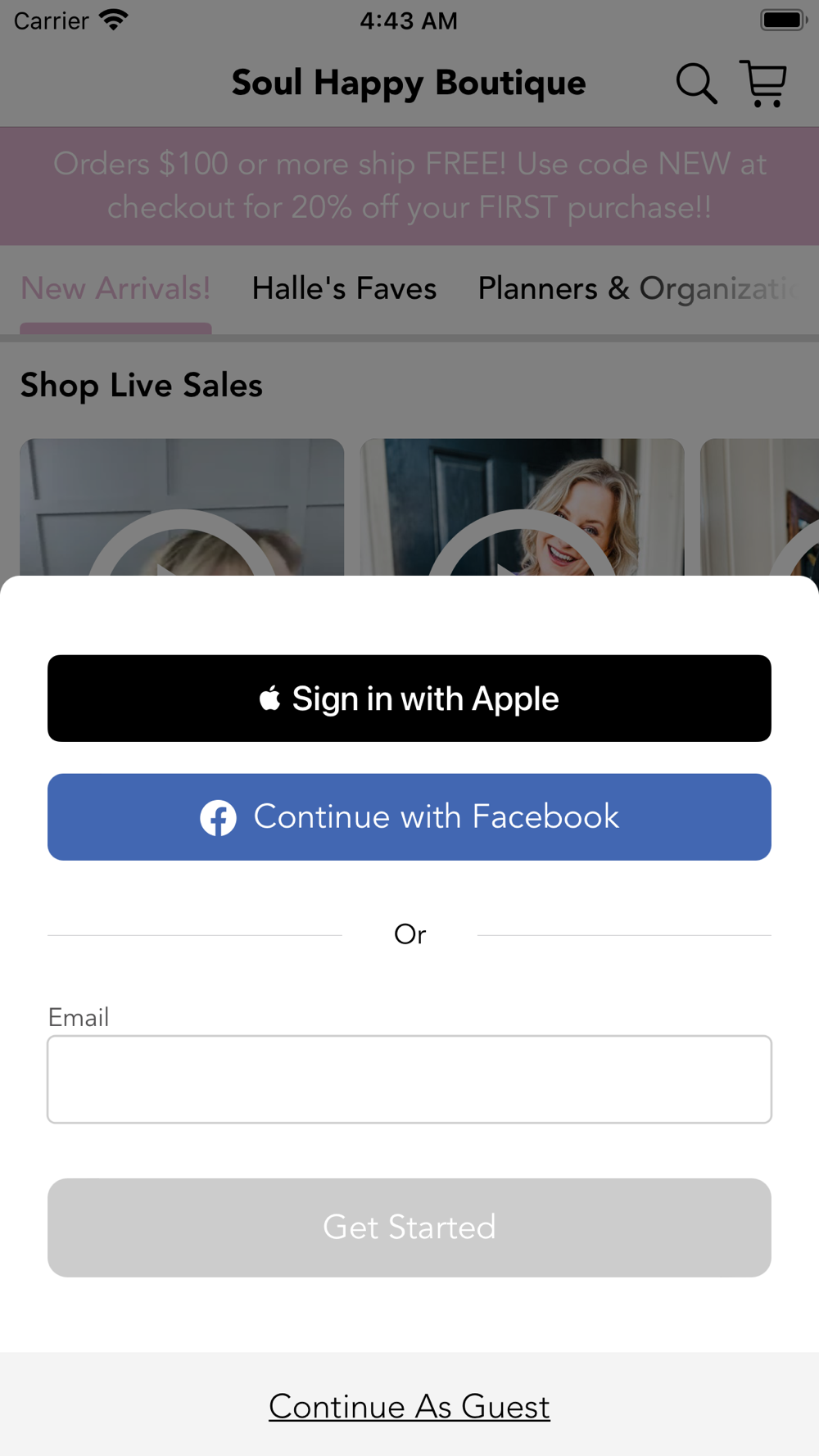Continue As Guest link
Image resolution: width=819 pixels, height=1456 pixels.
[409, 1407]
